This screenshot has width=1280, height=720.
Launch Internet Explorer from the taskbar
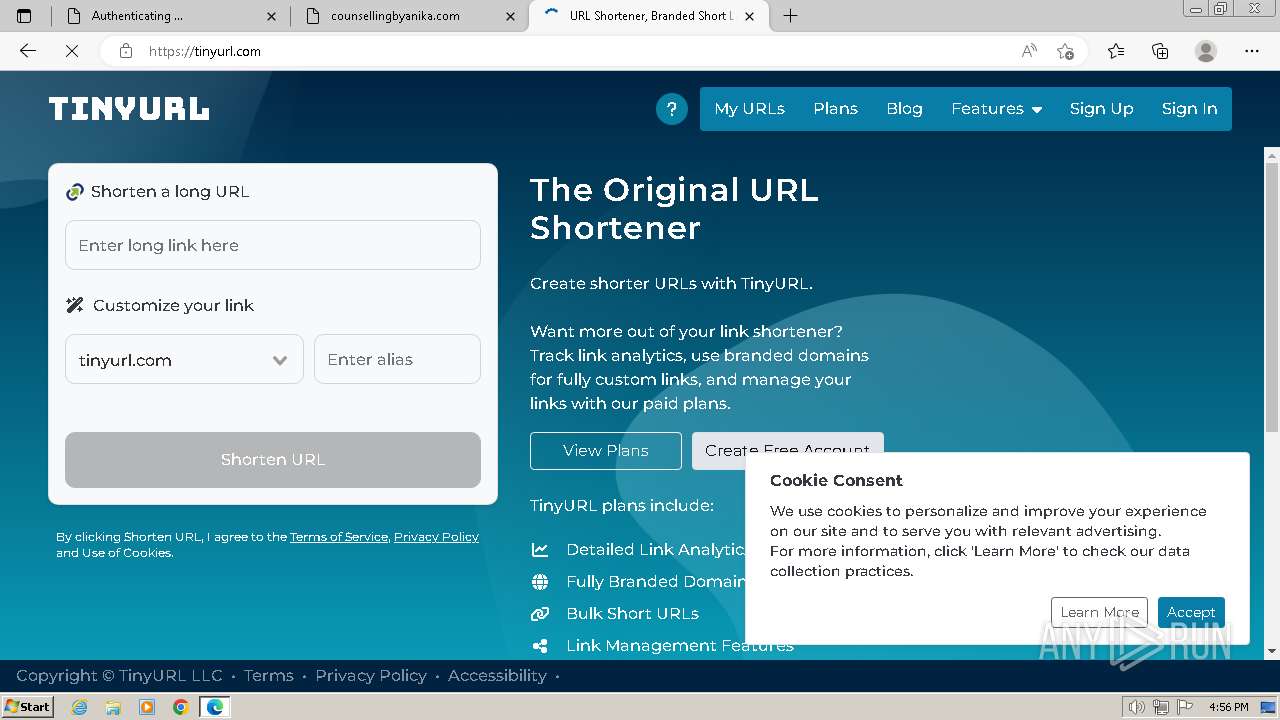click(80, 707)
